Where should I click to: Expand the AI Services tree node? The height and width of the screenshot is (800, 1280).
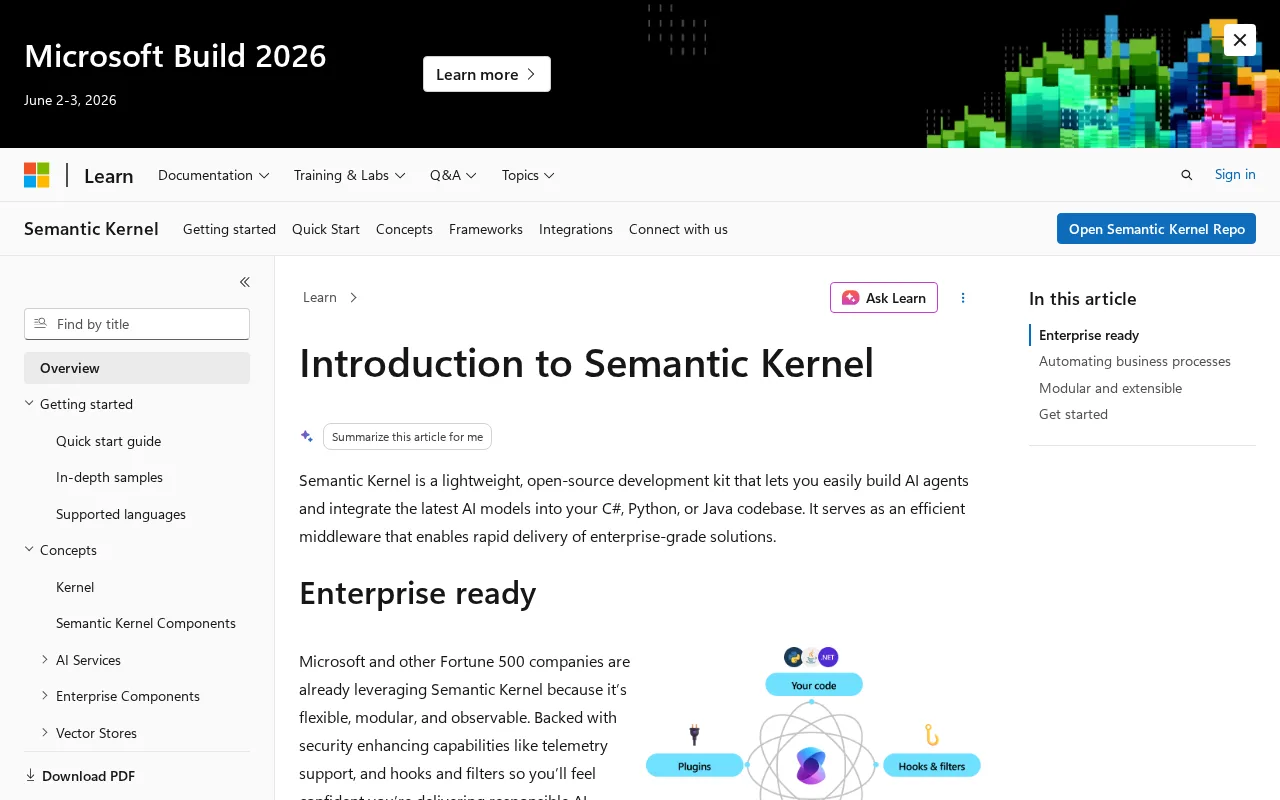pos(45,660)
